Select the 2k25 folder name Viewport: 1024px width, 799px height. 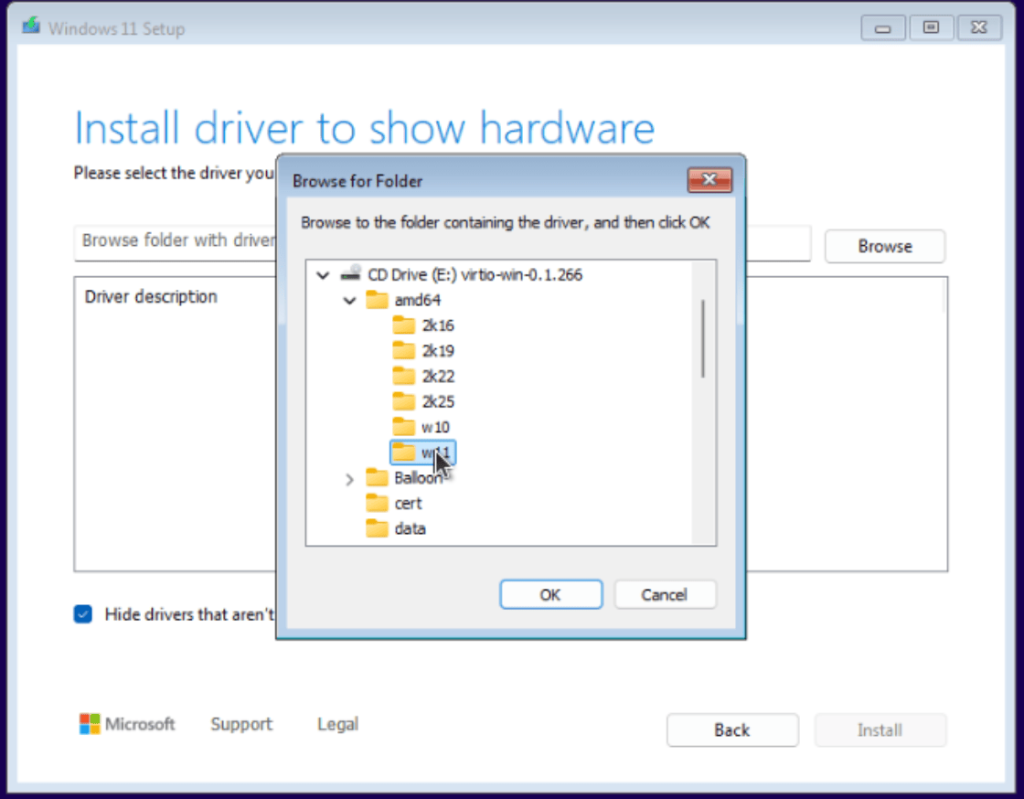(x=438, y=402)
